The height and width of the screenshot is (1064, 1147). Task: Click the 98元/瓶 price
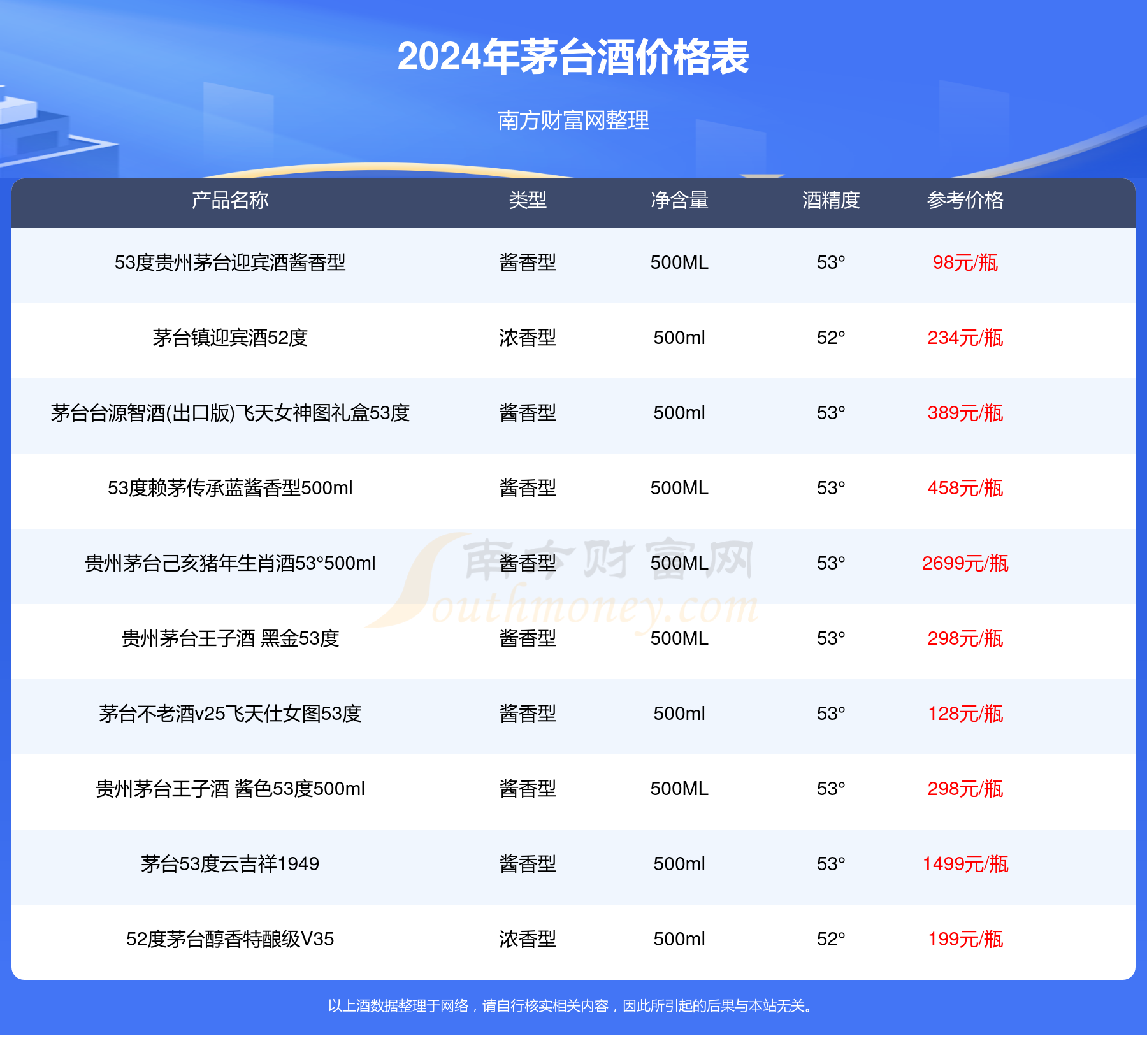click(965, 262)
